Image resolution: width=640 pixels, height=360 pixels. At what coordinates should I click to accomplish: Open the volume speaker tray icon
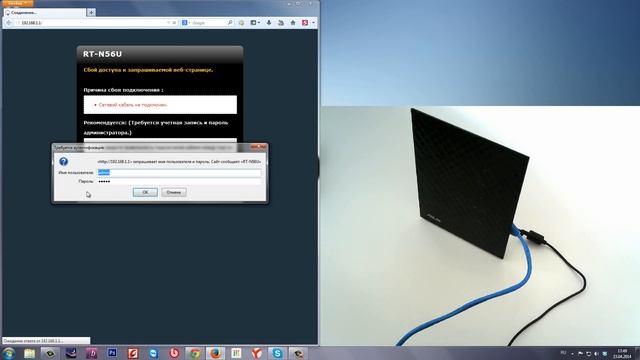[597, 353]
